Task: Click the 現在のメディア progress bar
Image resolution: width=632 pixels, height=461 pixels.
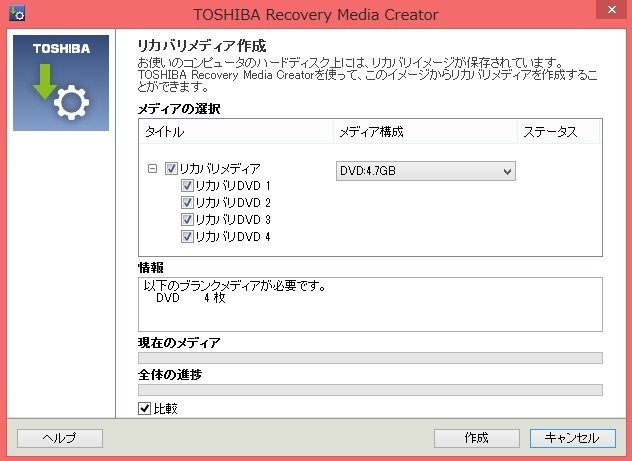Action: point(370,358)
